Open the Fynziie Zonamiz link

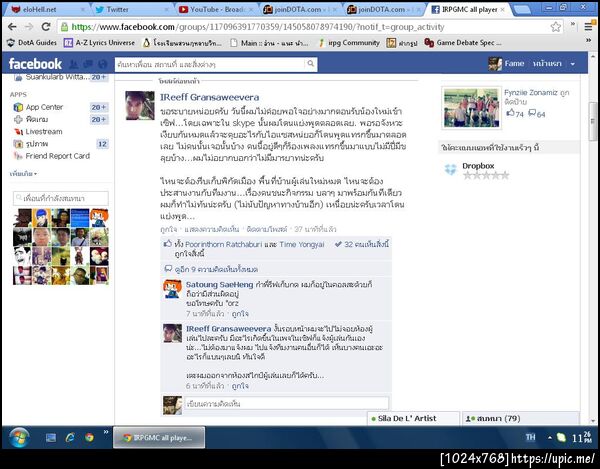pos(530,93)
